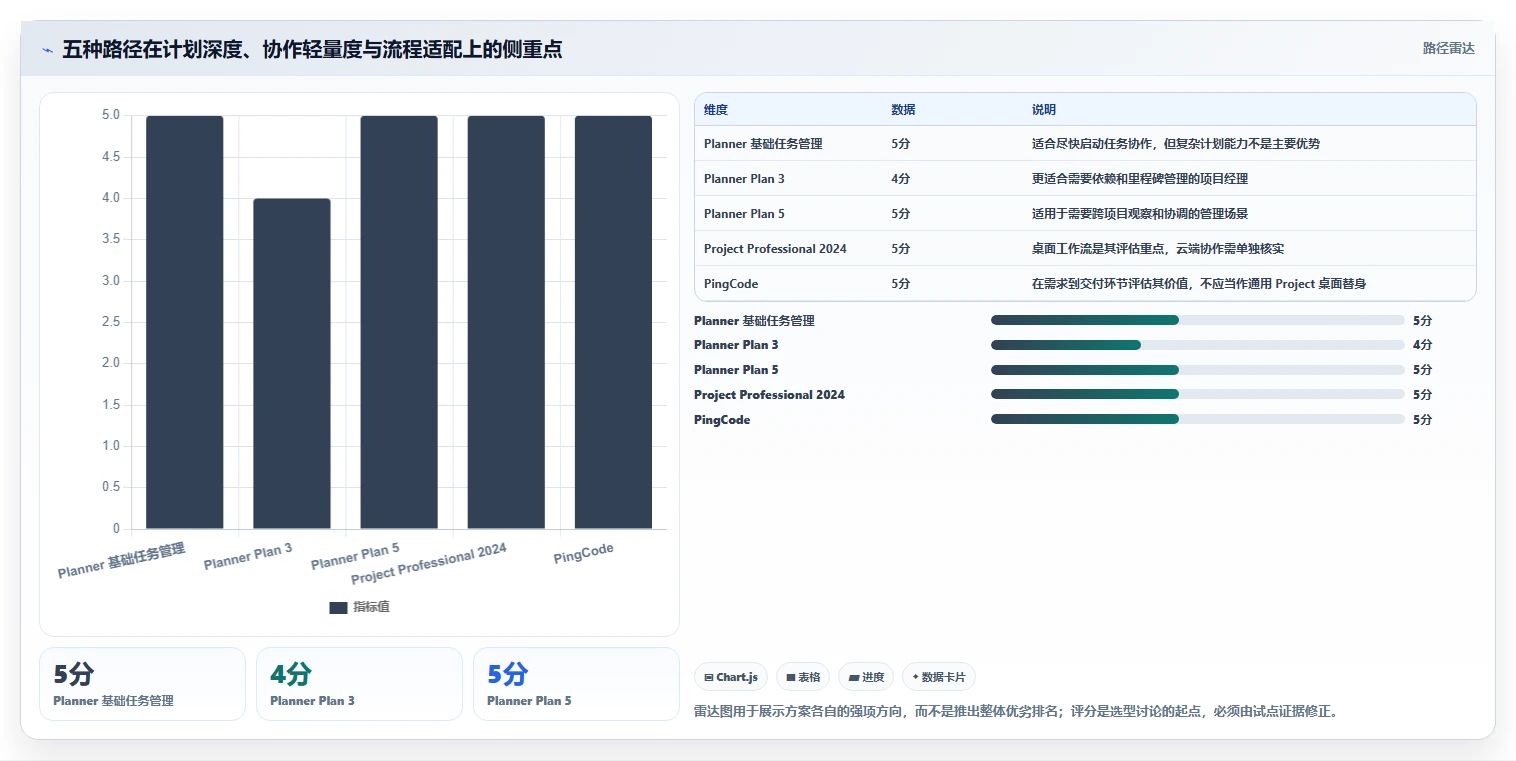
Task: Click the title 五种路径在计划深度
Action: [x=312, y=49]
